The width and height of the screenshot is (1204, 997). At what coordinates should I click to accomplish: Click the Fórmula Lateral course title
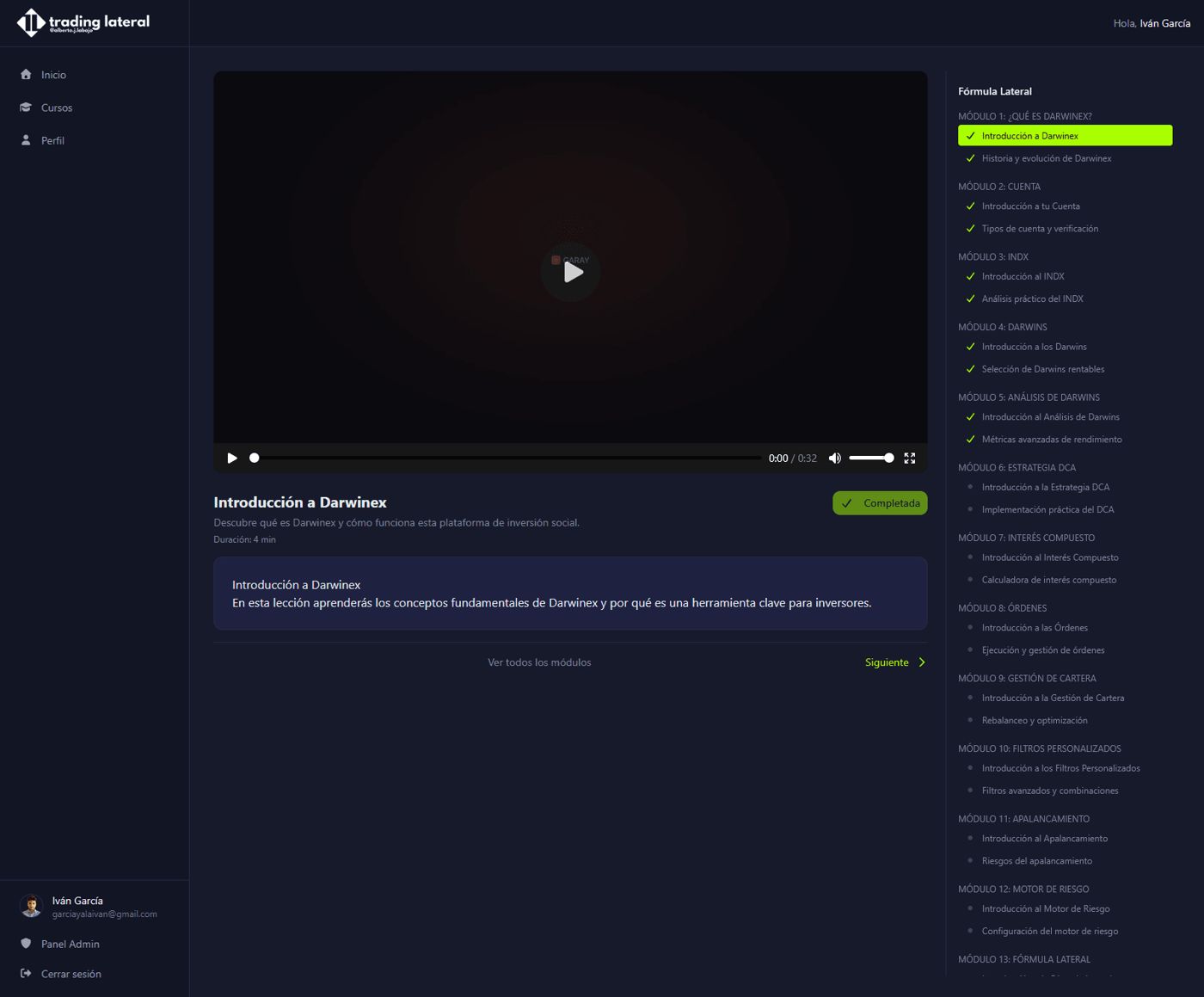(x=995, y=91)
